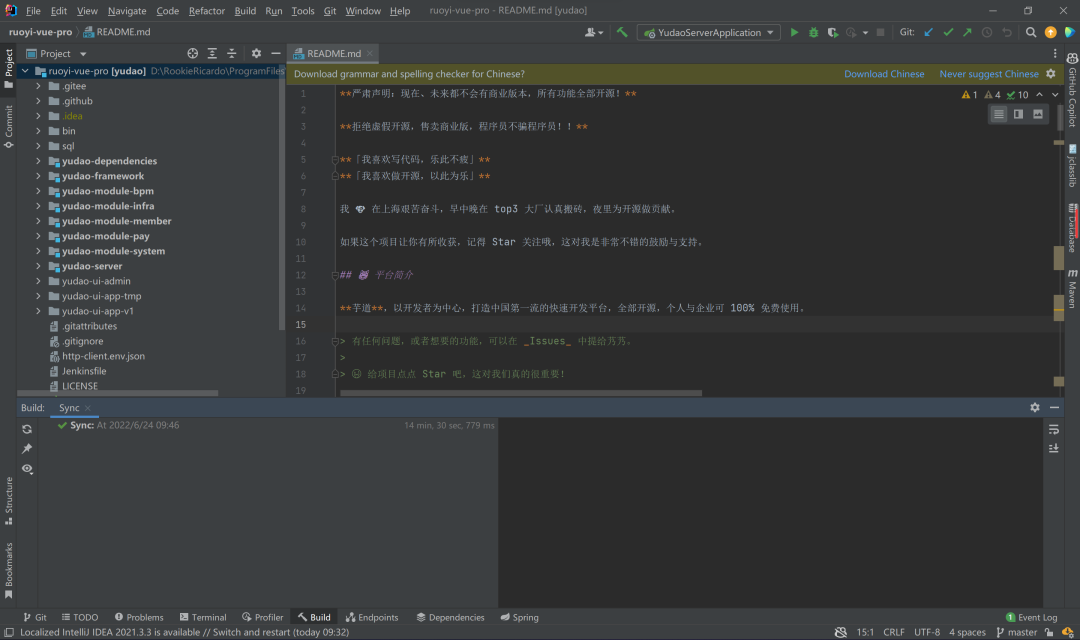Push commits with Git push arrow

point(967,32)
